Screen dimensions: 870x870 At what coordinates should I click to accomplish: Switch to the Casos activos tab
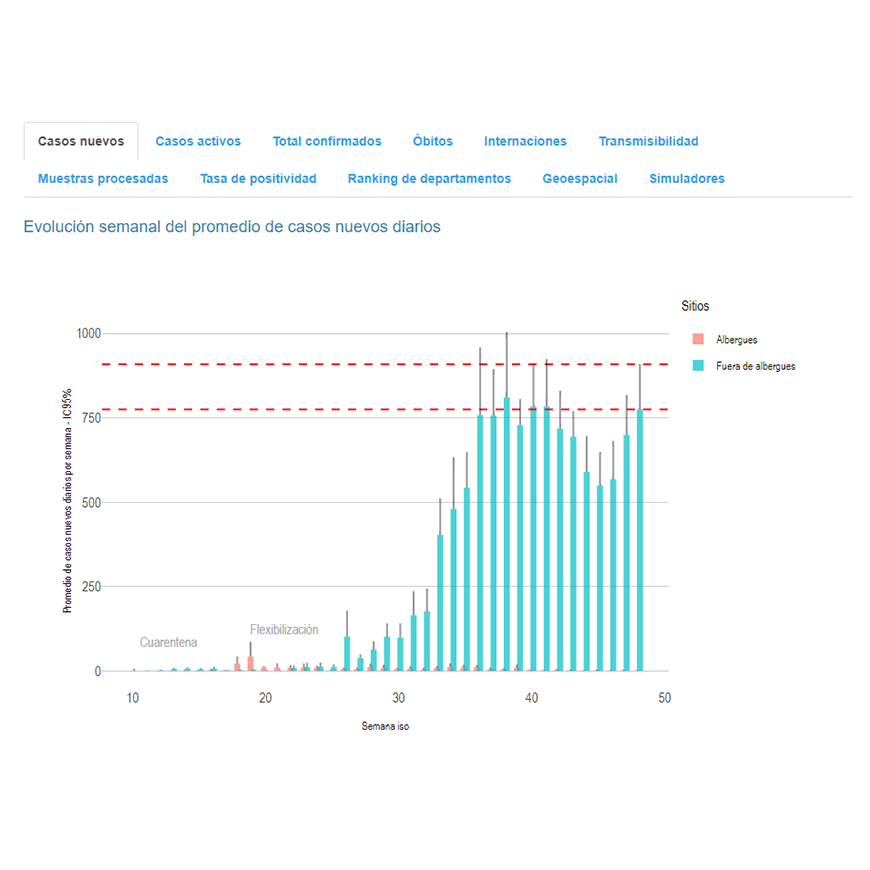(198, 141)
